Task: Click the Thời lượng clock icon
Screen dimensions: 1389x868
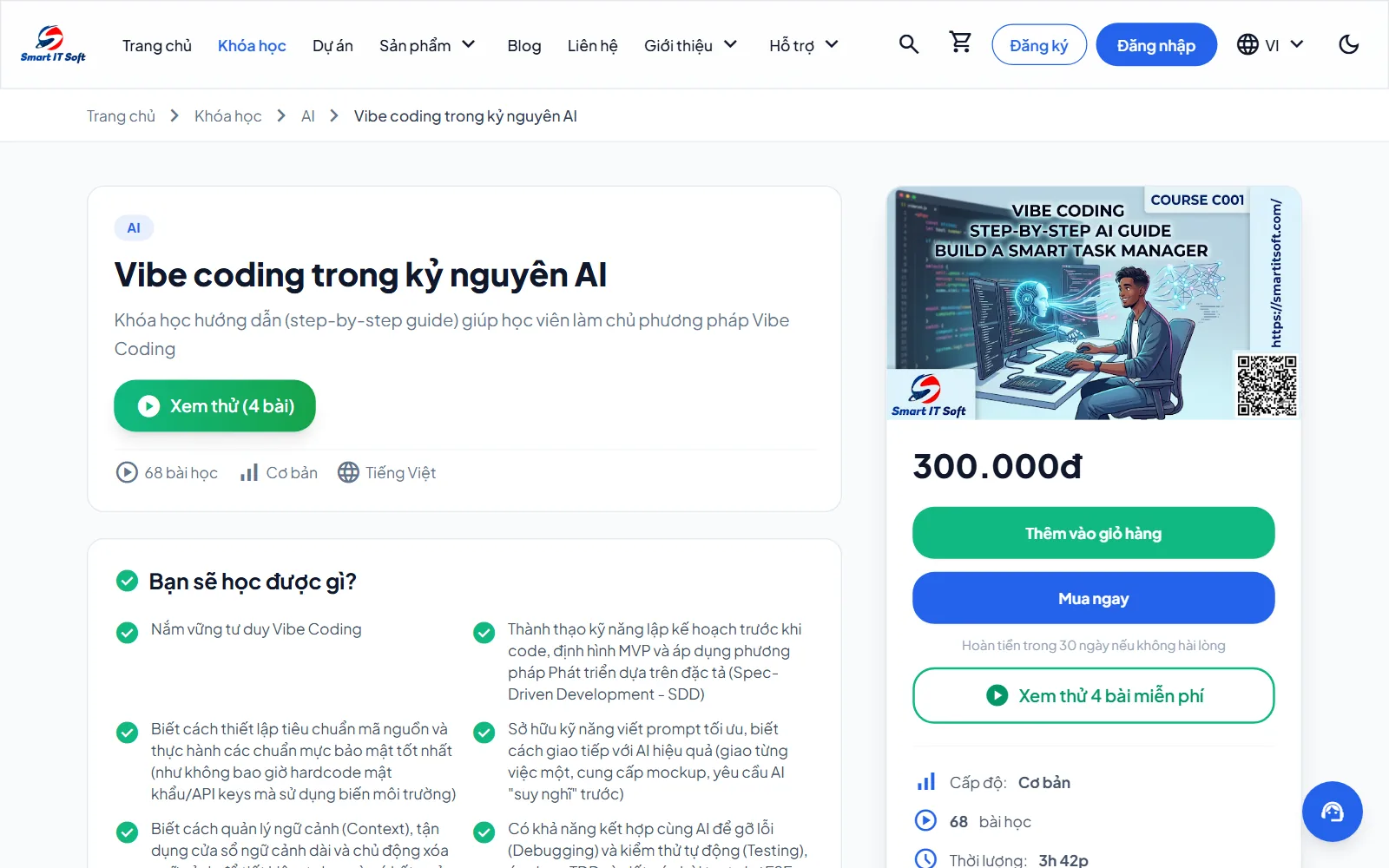Action: [x=926, y=858]
